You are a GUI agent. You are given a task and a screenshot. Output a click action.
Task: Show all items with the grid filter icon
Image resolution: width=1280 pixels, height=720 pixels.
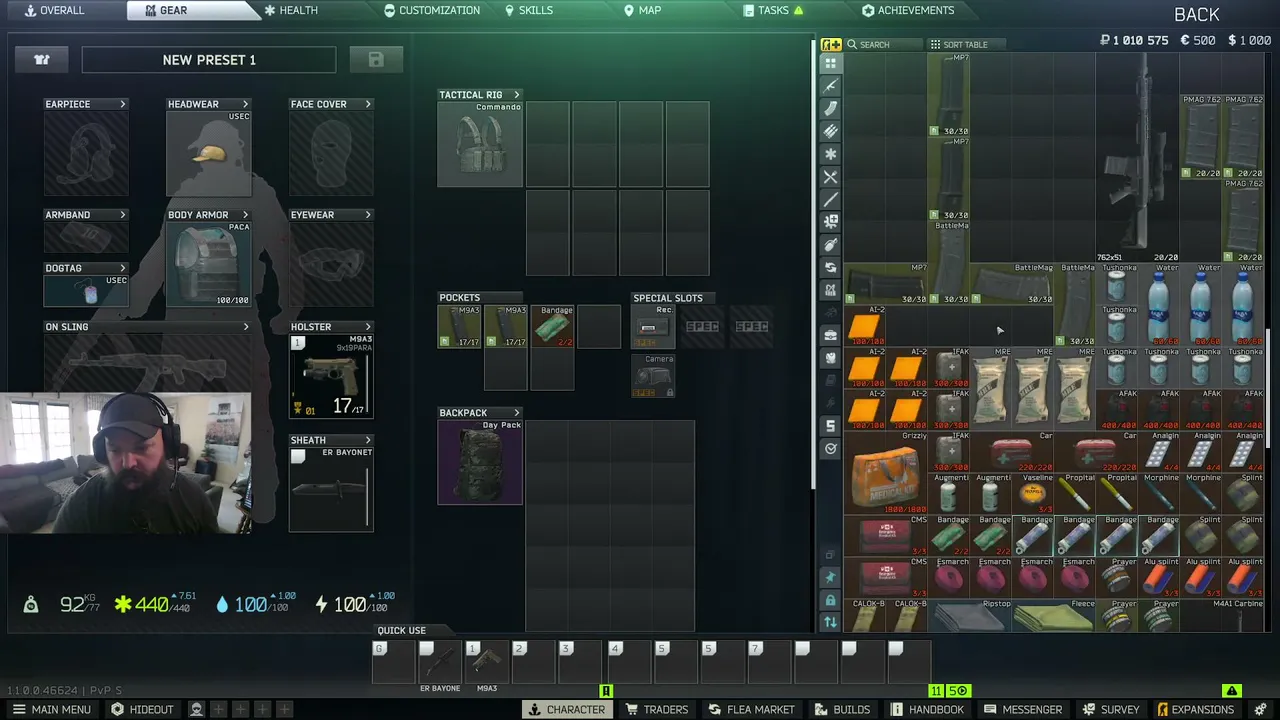pos(830,63)
